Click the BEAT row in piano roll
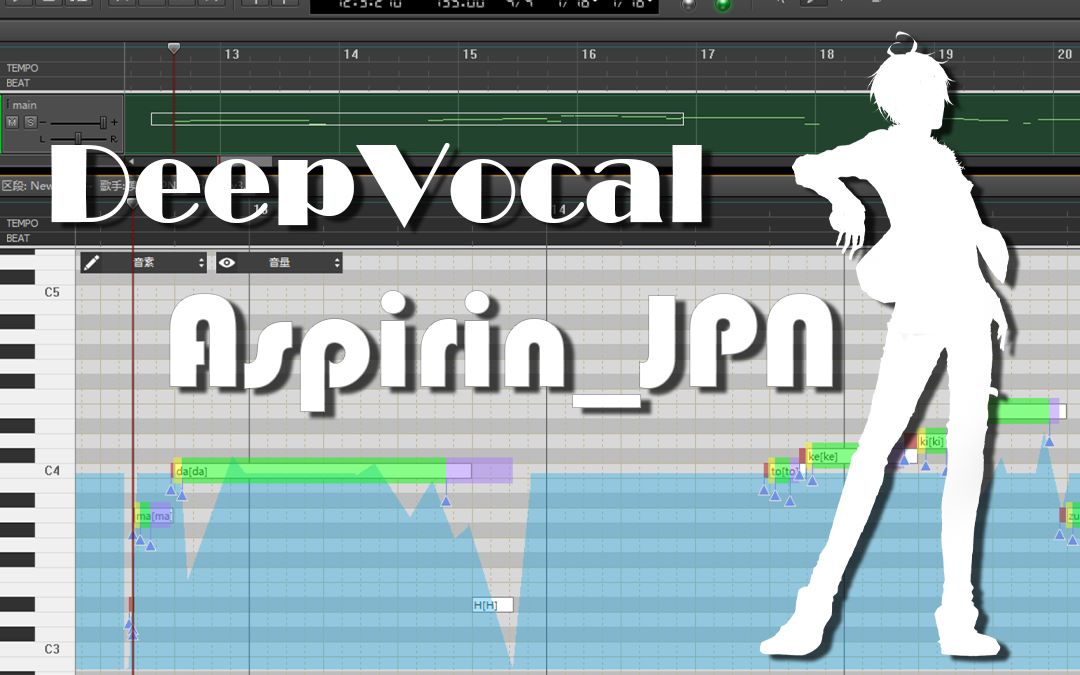This screenshot has height=675, width=1080. tap(19, 238)
